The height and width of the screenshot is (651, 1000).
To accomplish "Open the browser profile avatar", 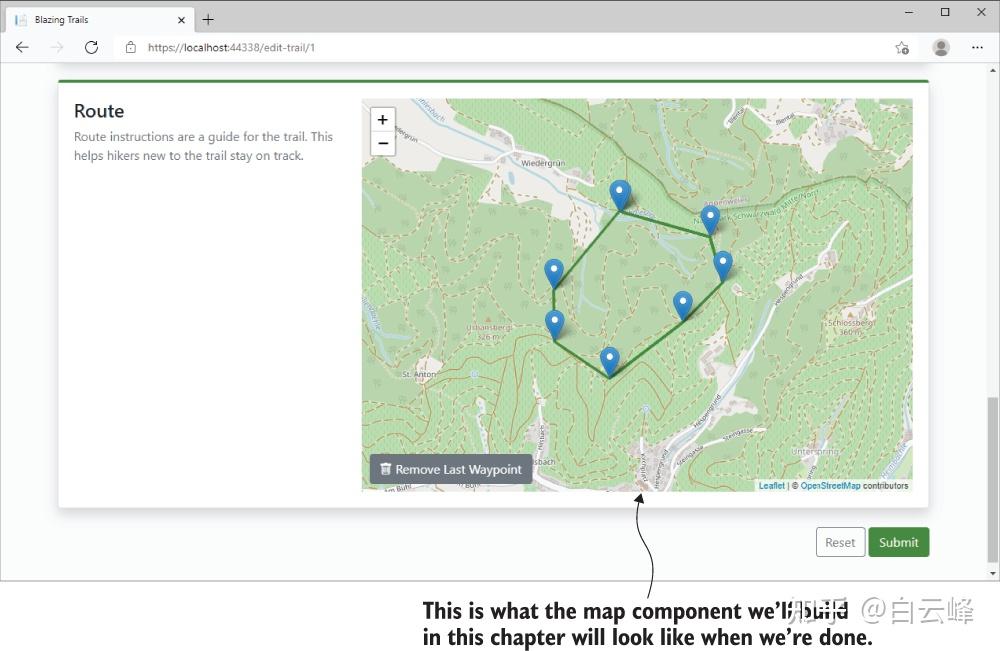I will (941, 47).
